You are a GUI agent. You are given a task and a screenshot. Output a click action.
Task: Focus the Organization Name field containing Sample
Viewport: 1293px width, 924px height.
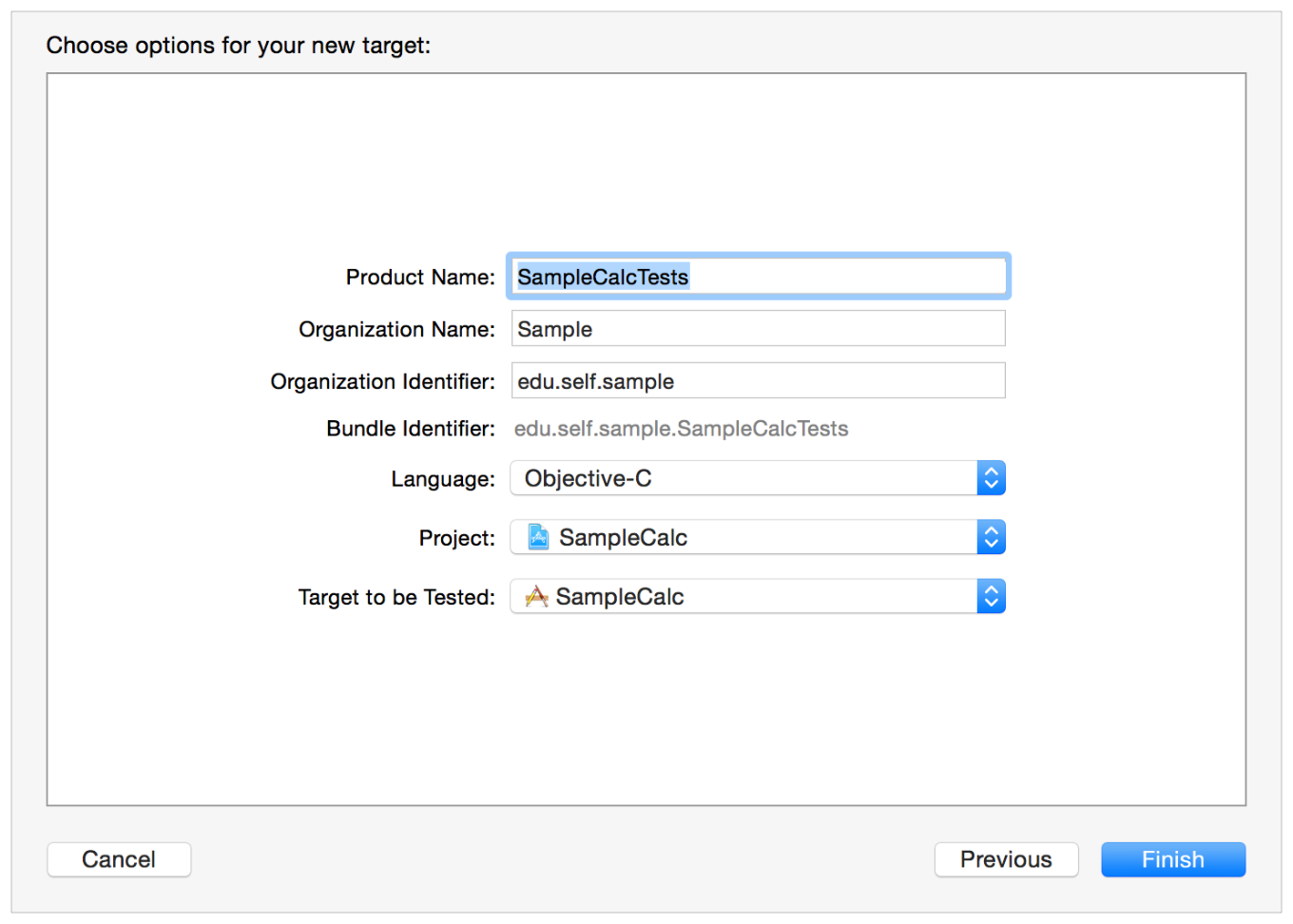pos(758,329)
